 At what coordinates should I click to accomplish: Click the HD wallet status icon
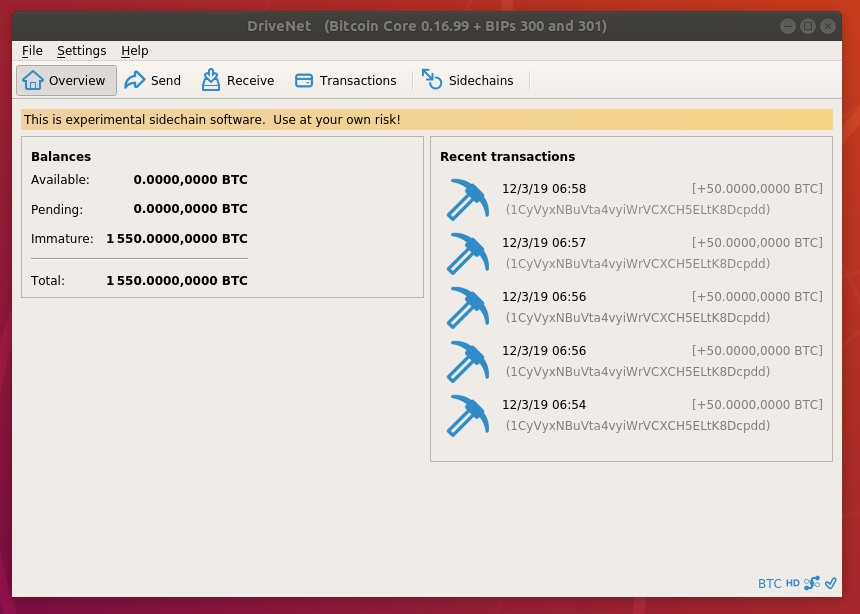click(x=793, y=583)
